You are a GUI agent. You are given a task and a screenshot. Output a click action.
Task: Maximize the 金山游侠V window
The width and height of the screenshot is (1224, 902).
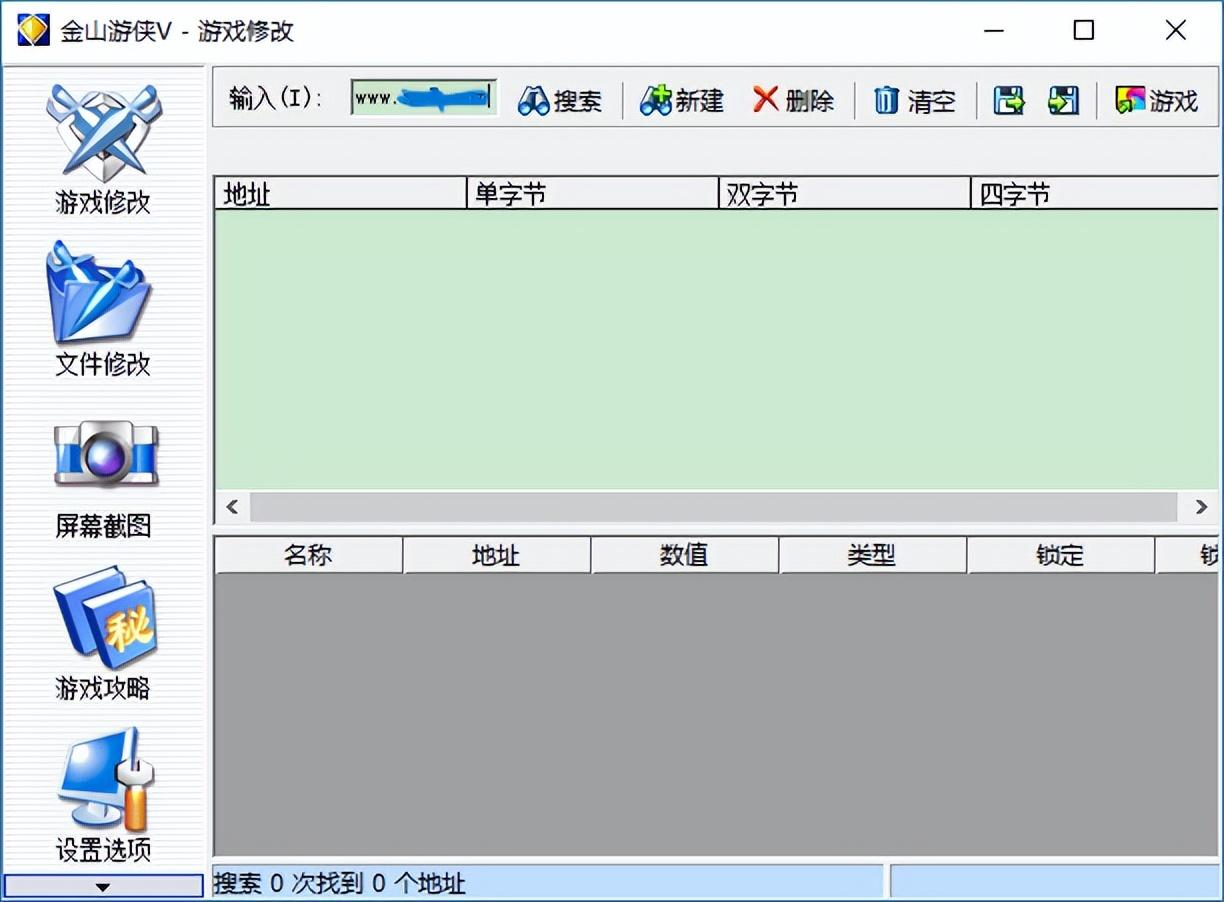(1084, 30)
